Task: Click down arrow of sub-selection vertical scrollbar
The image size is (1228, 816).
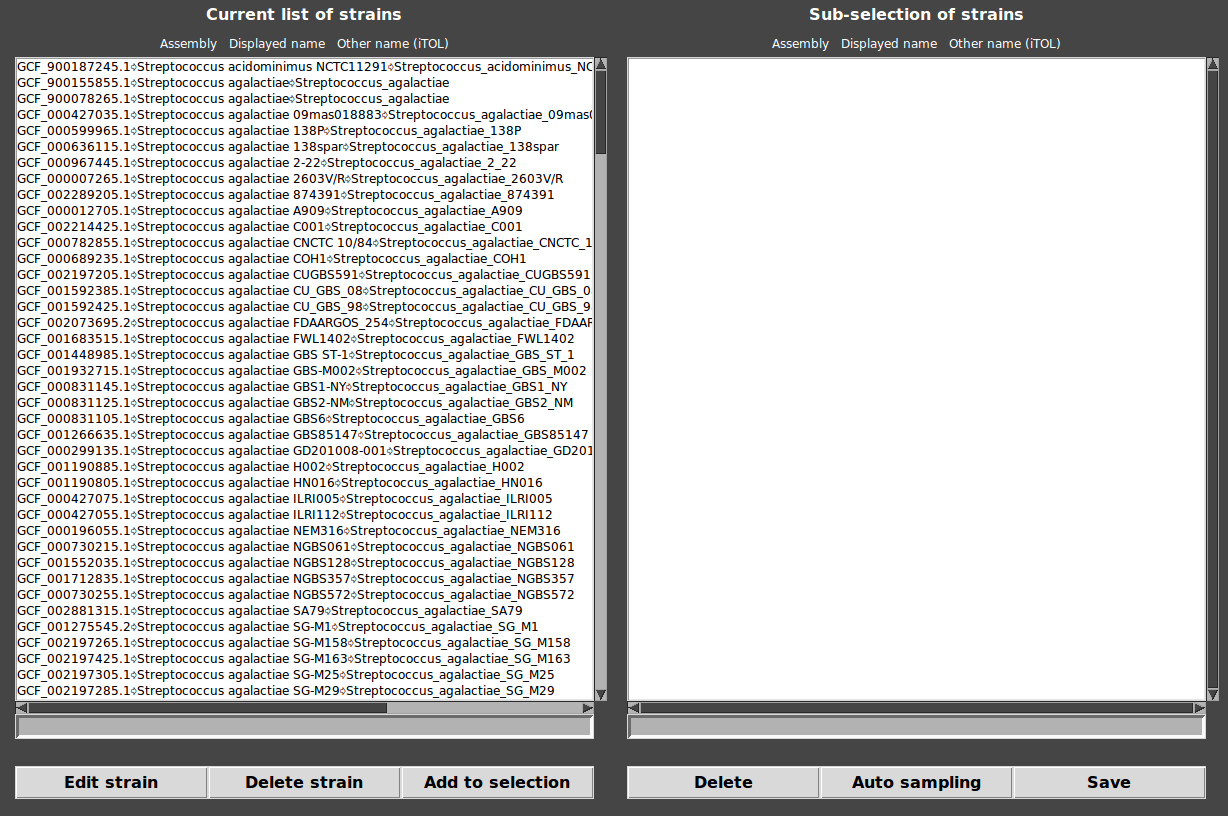Action: (1213, 694)
